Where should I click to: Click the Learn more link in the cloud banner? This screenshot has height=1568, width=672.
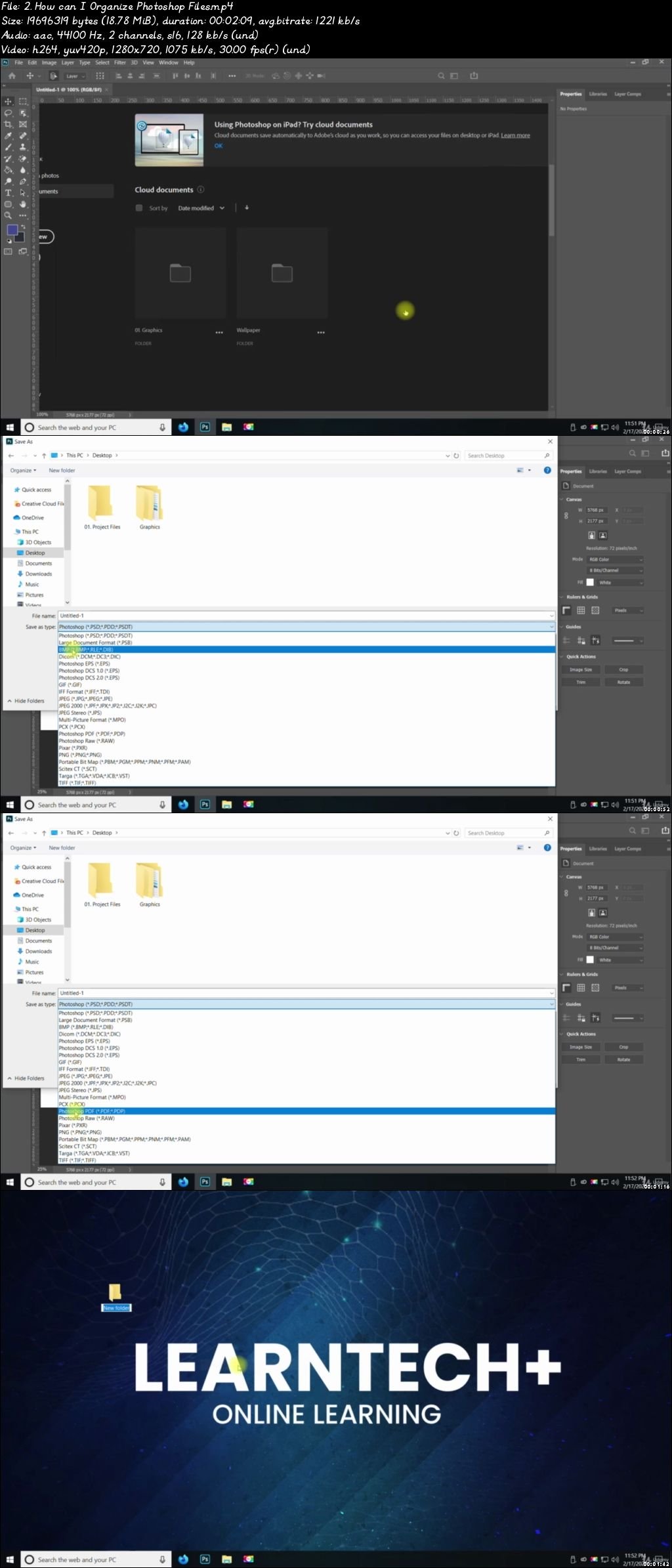point(516,136)
